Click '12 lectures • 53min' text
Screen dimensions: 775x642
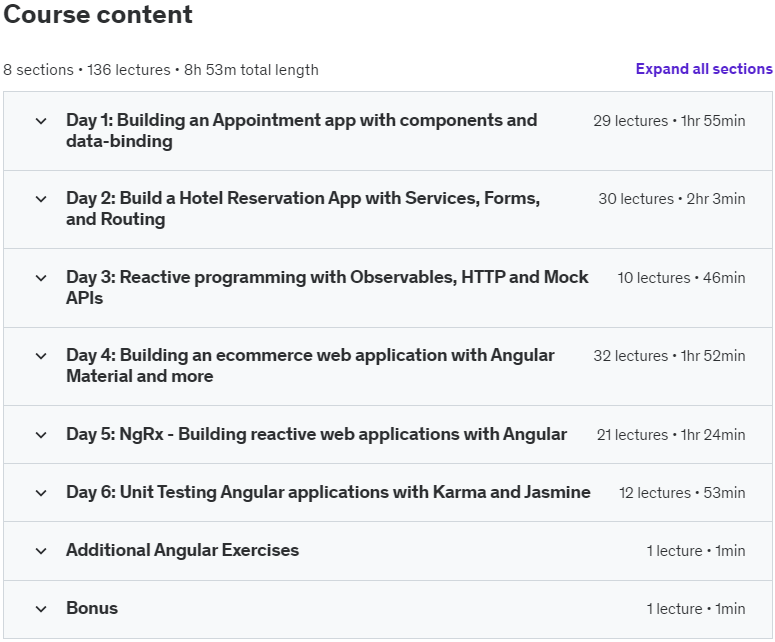click(682, 493)
